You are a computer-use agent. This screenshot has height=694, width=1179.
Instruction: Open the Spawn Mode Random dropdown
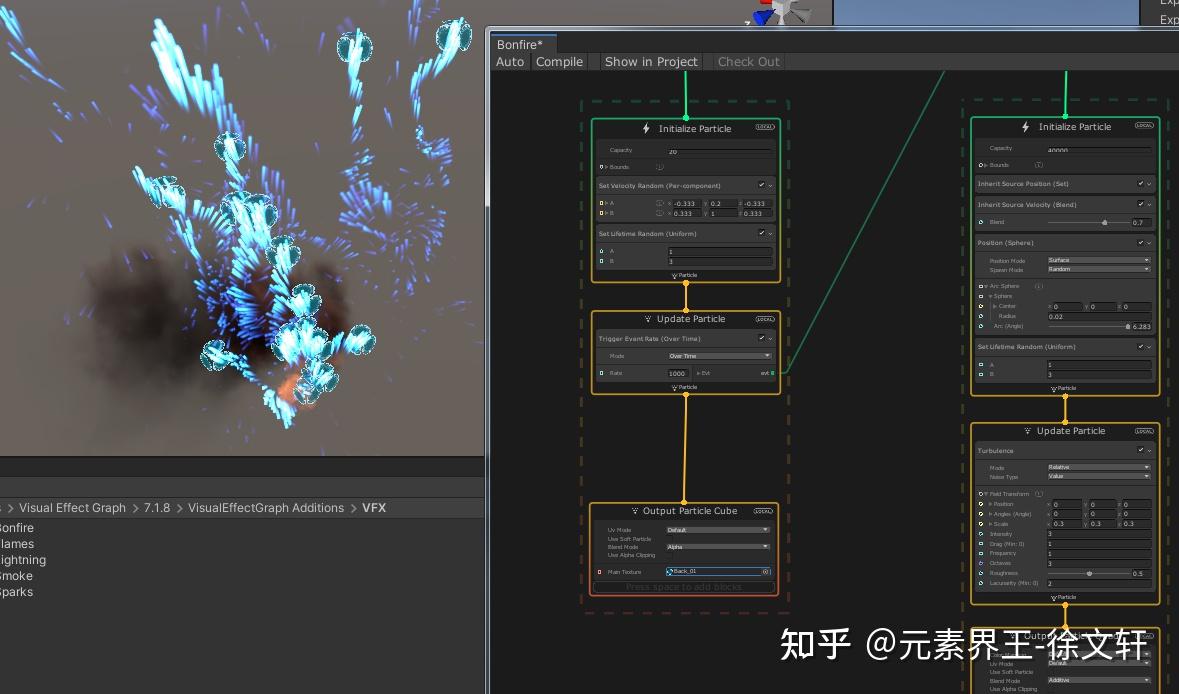tap(1097, 268)
